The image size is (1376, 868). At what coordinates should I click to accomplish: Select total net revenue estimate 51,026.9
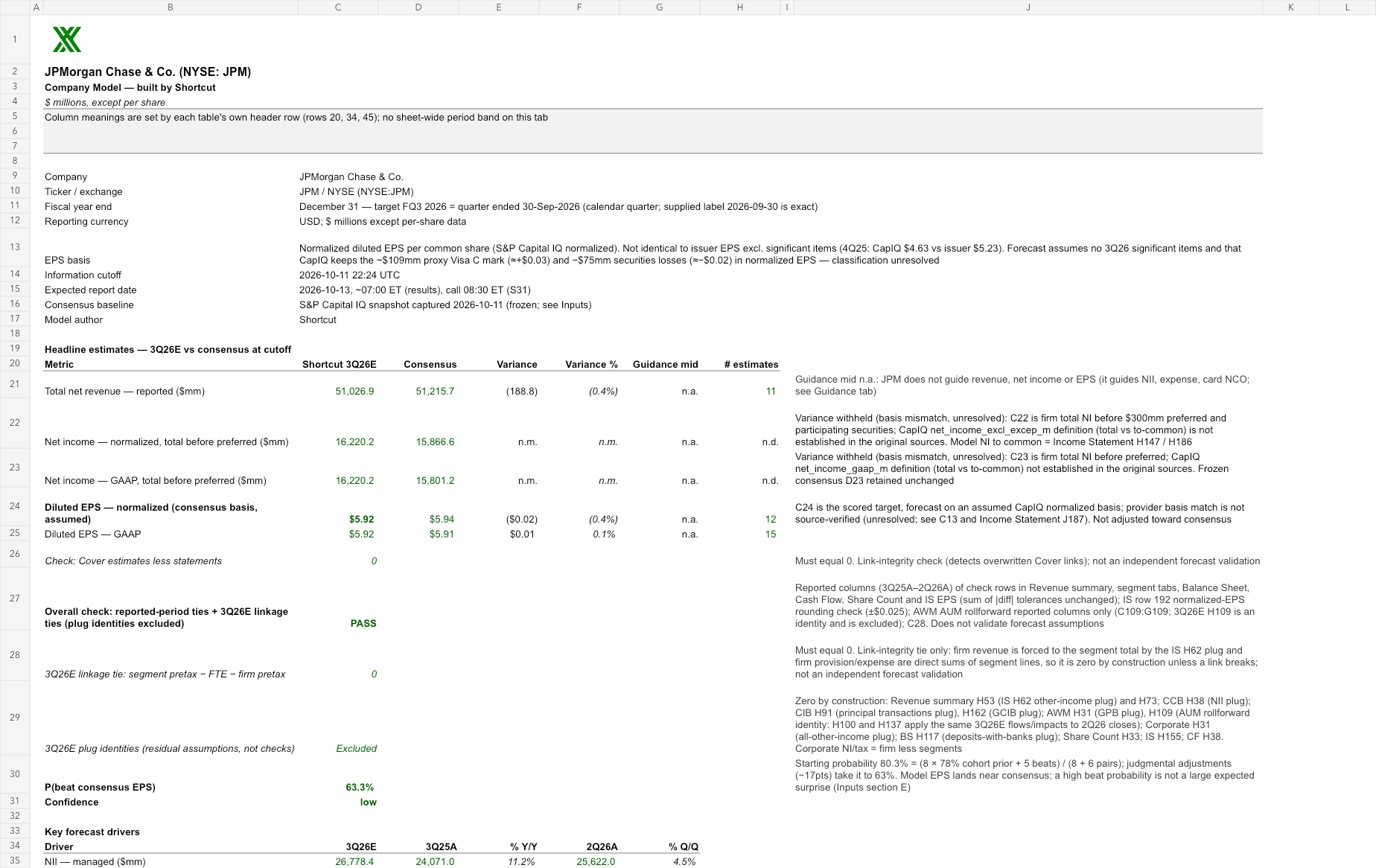tap(354, 392)
